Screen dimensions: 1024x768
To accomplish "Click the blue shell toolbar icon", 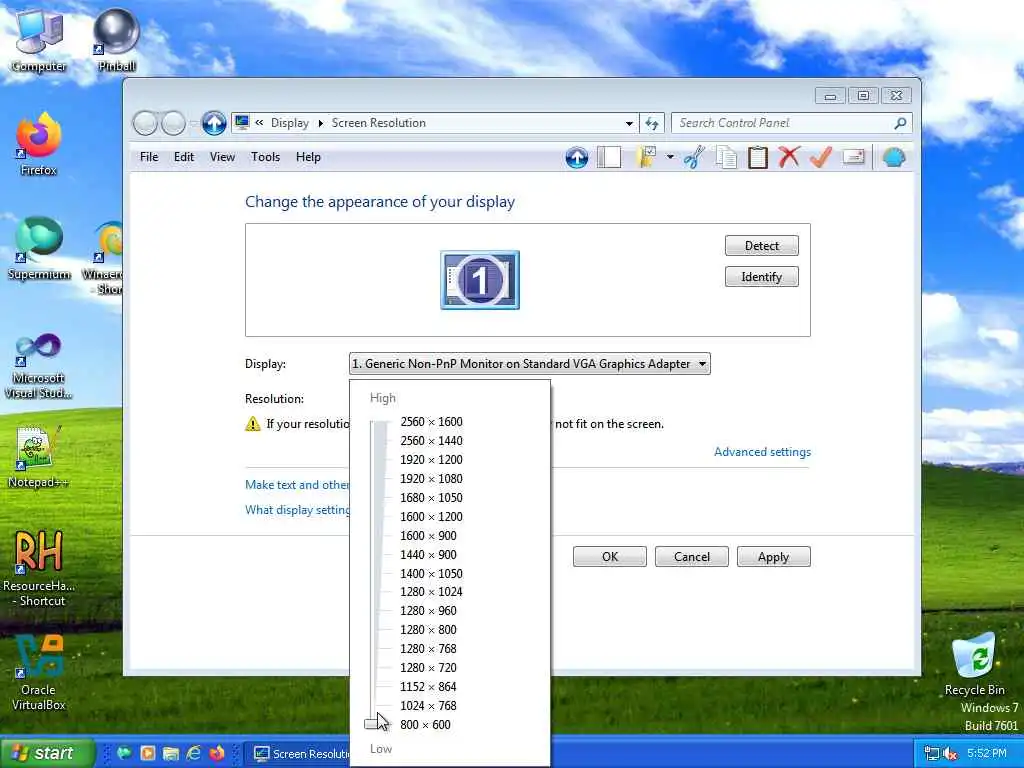I will point(893,157).
